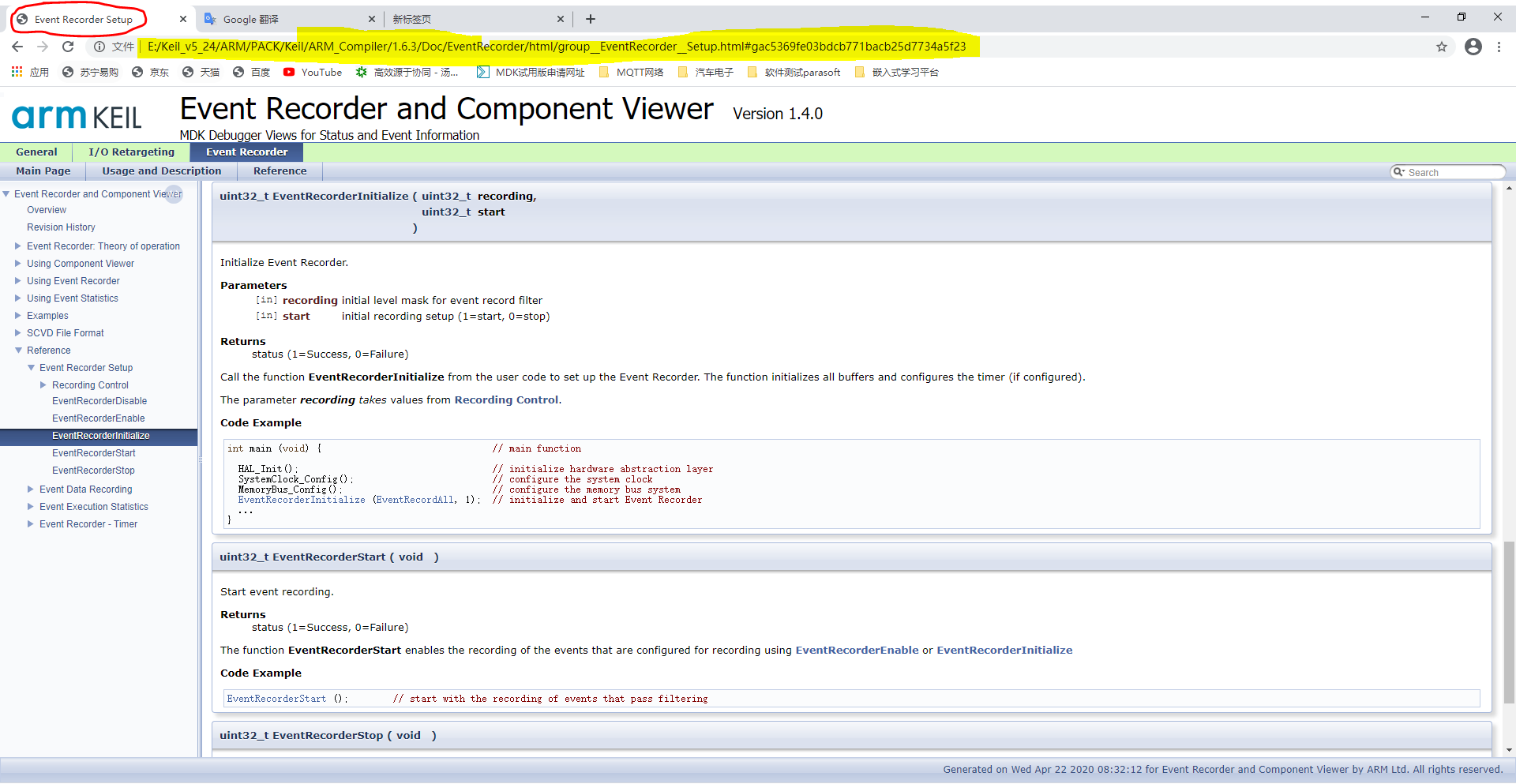Expand the Recording Control tree node
This screenshot has height=784, width=1516.
click(43, 384)
